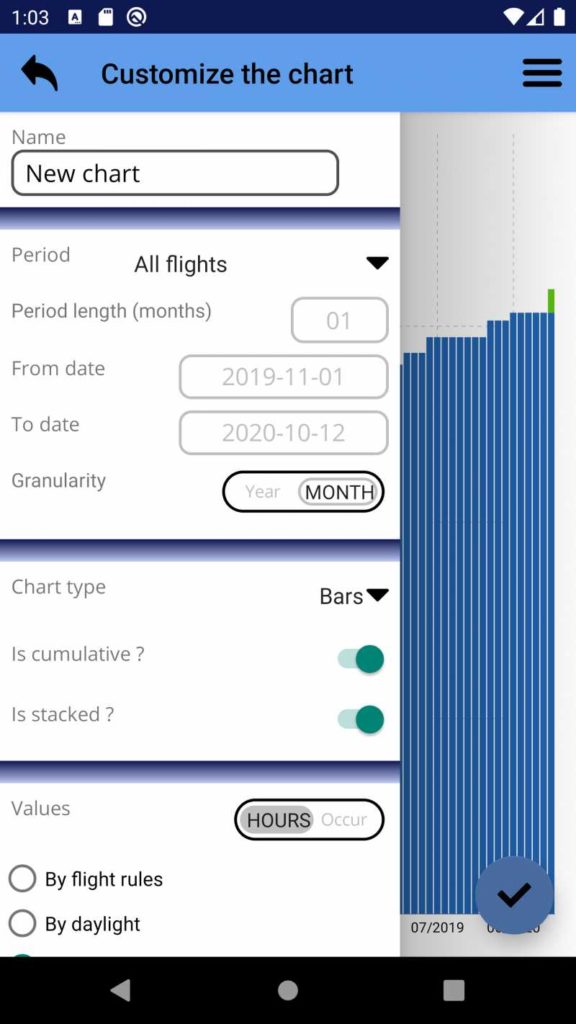The image size is (576, 1024).
Task: Tap the recent apps square button
Action: [x=453, y=990]
